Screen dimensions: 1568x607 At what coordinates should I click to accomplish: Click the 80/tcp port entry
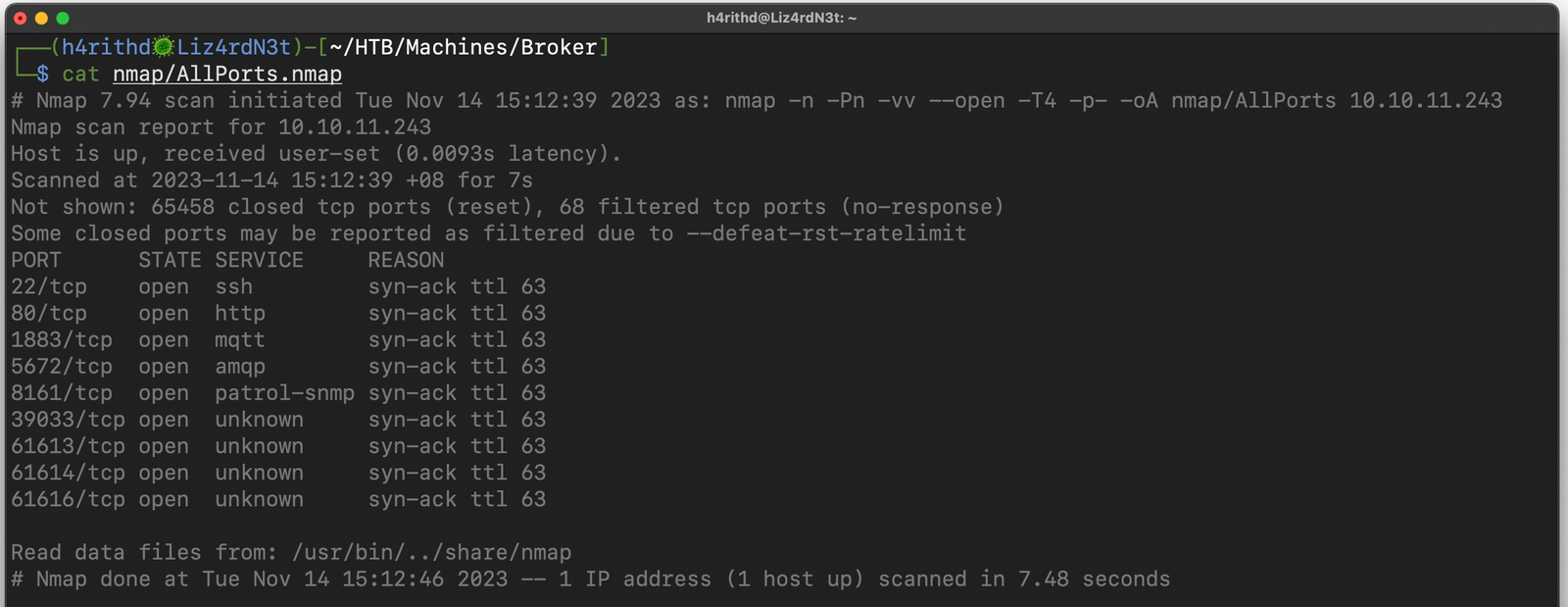click(x=49, y=313)
